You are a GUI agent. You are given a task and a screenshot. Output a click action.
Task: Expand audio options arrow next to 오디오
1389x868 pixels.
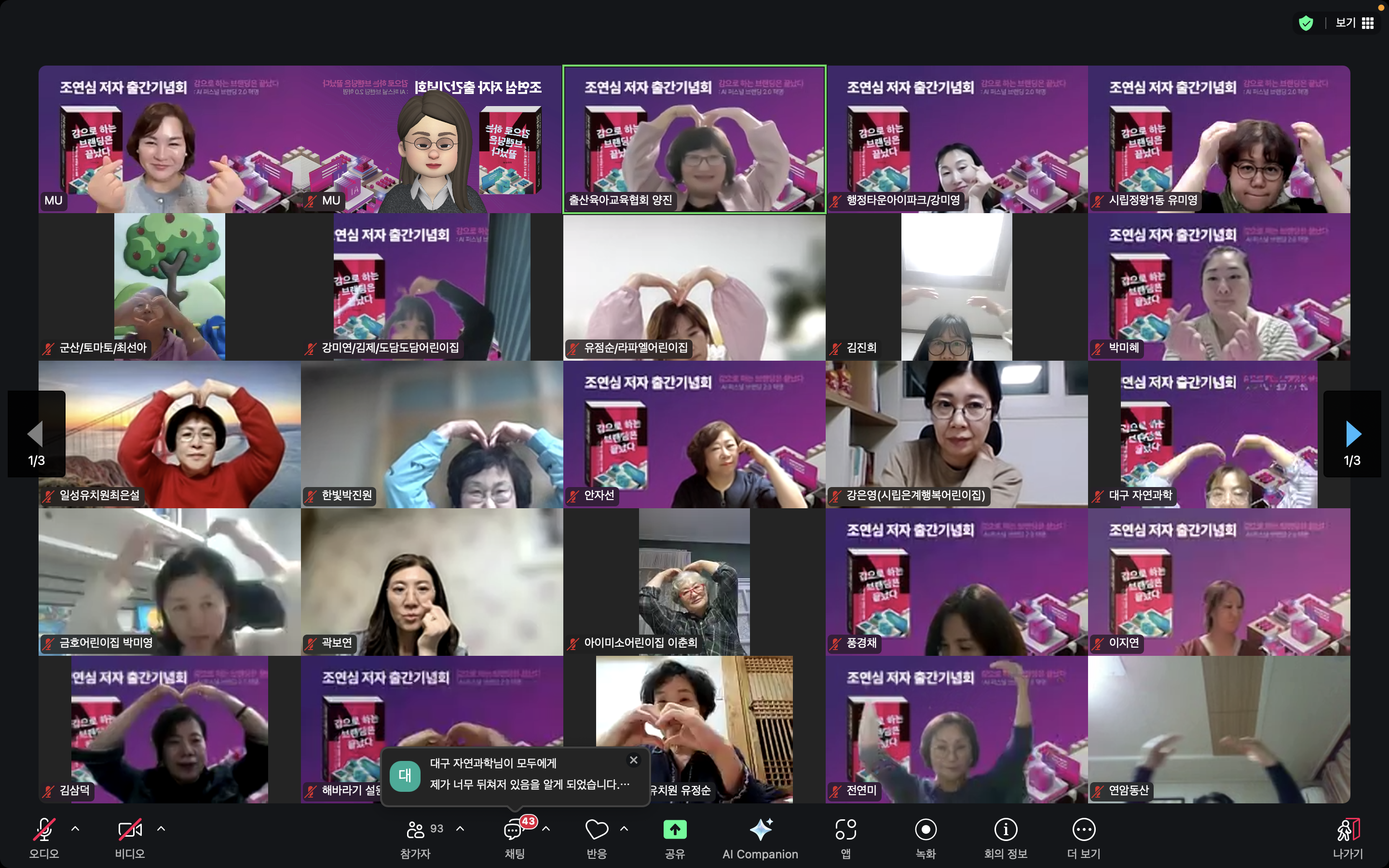click(x=75, y=828)
